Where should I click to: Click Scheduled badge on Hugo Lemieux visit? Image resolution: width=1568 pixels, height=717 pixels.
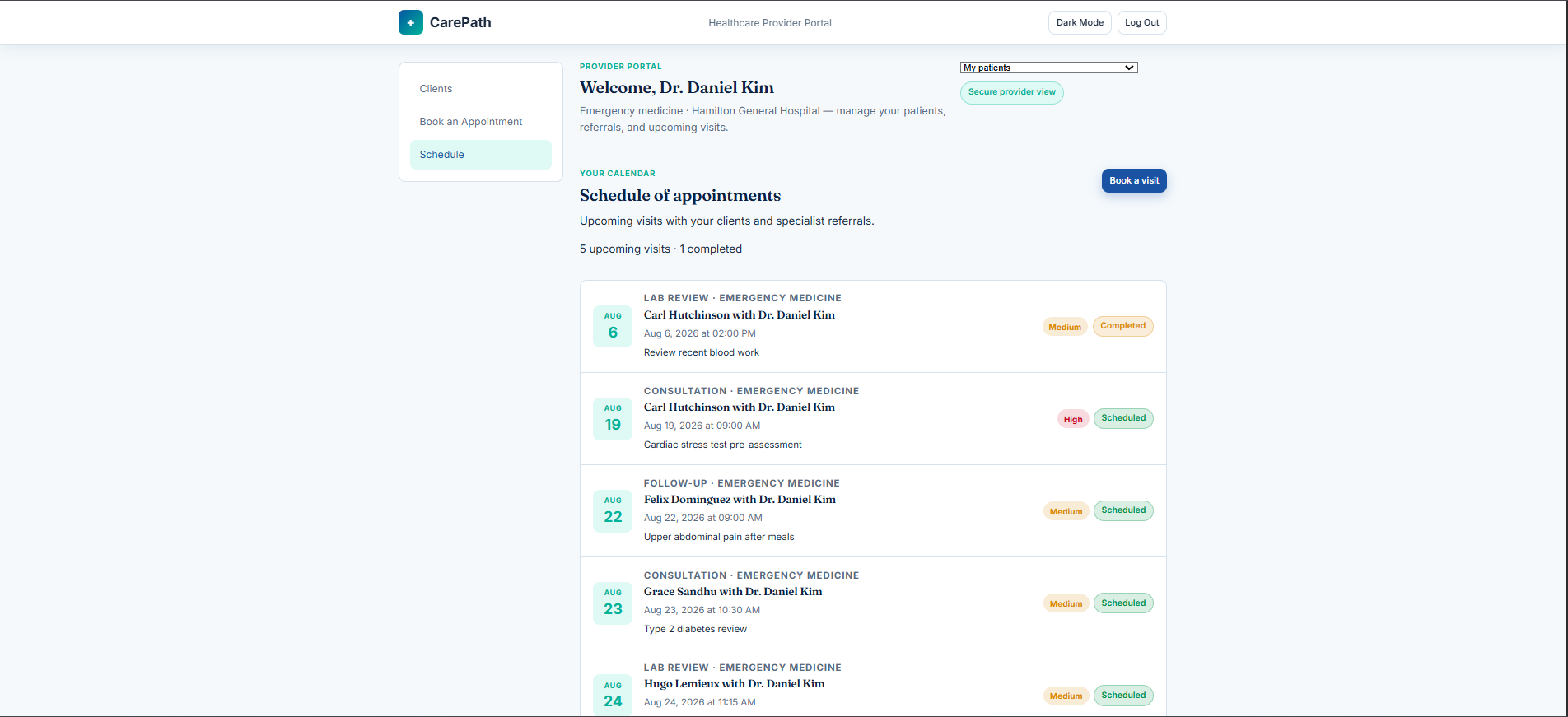coord(1123,696)
